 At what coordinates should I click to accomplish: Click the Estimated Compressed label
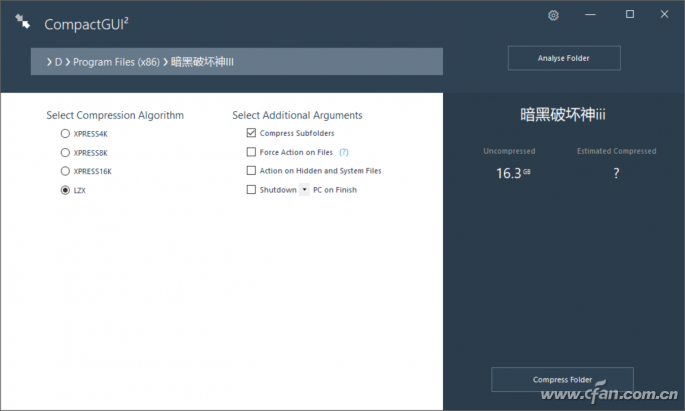[616, 151]
